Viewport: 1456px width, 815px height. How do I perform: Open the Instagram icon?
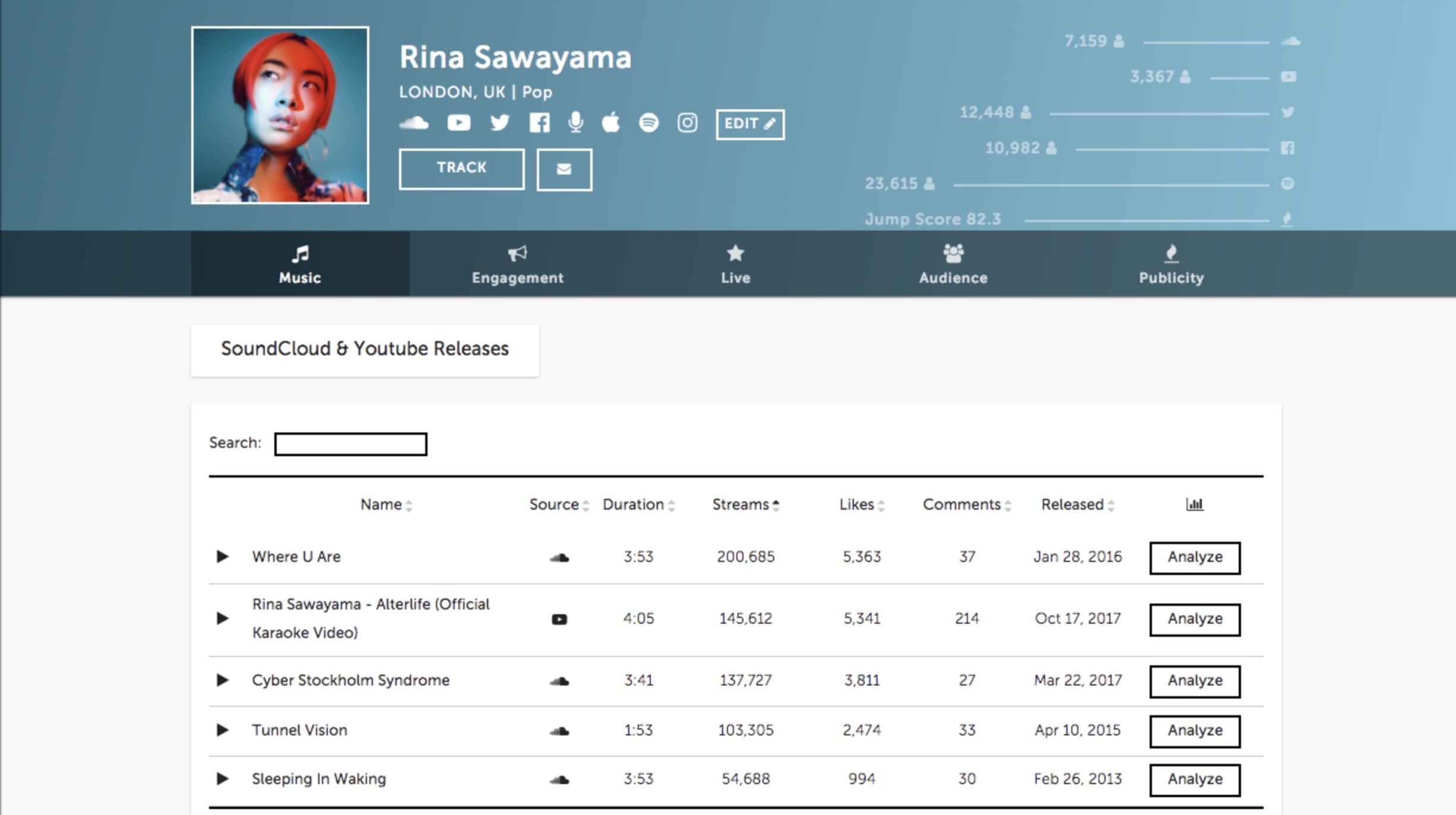tap(687, 123)
